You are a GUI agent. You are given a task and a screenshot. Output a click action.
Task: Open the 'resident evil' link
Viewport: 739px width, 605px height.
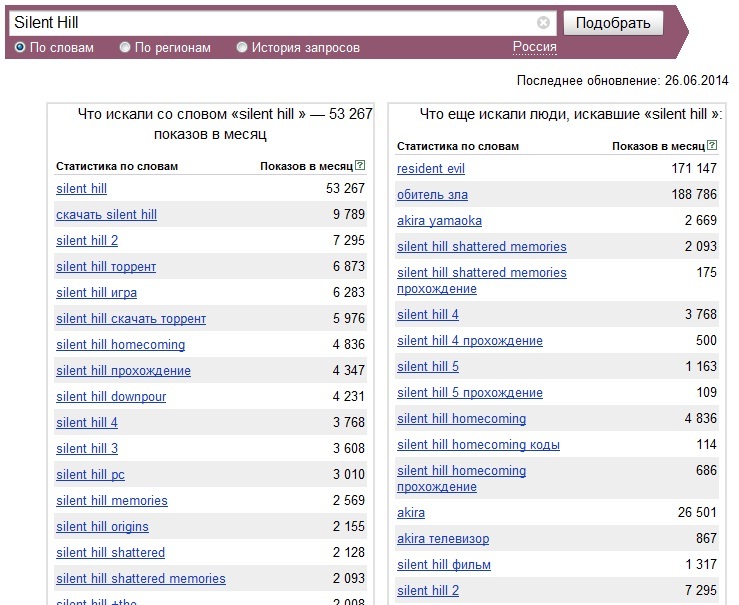click(x=431, y=169)
